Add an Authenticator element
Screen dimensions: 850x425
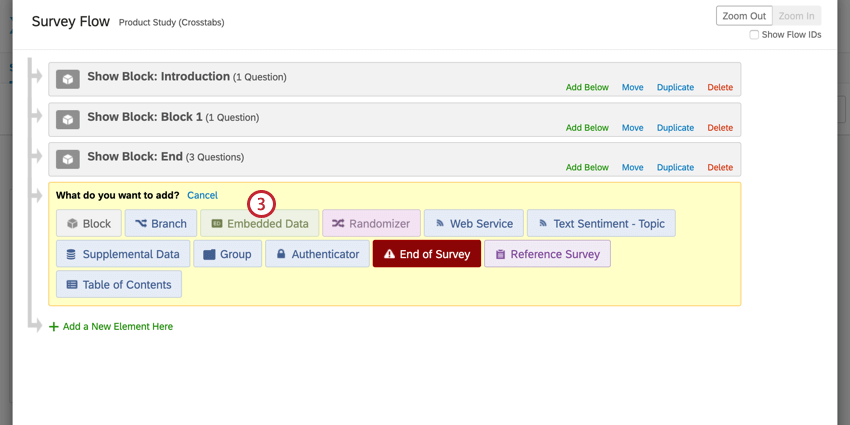(316, 254)
